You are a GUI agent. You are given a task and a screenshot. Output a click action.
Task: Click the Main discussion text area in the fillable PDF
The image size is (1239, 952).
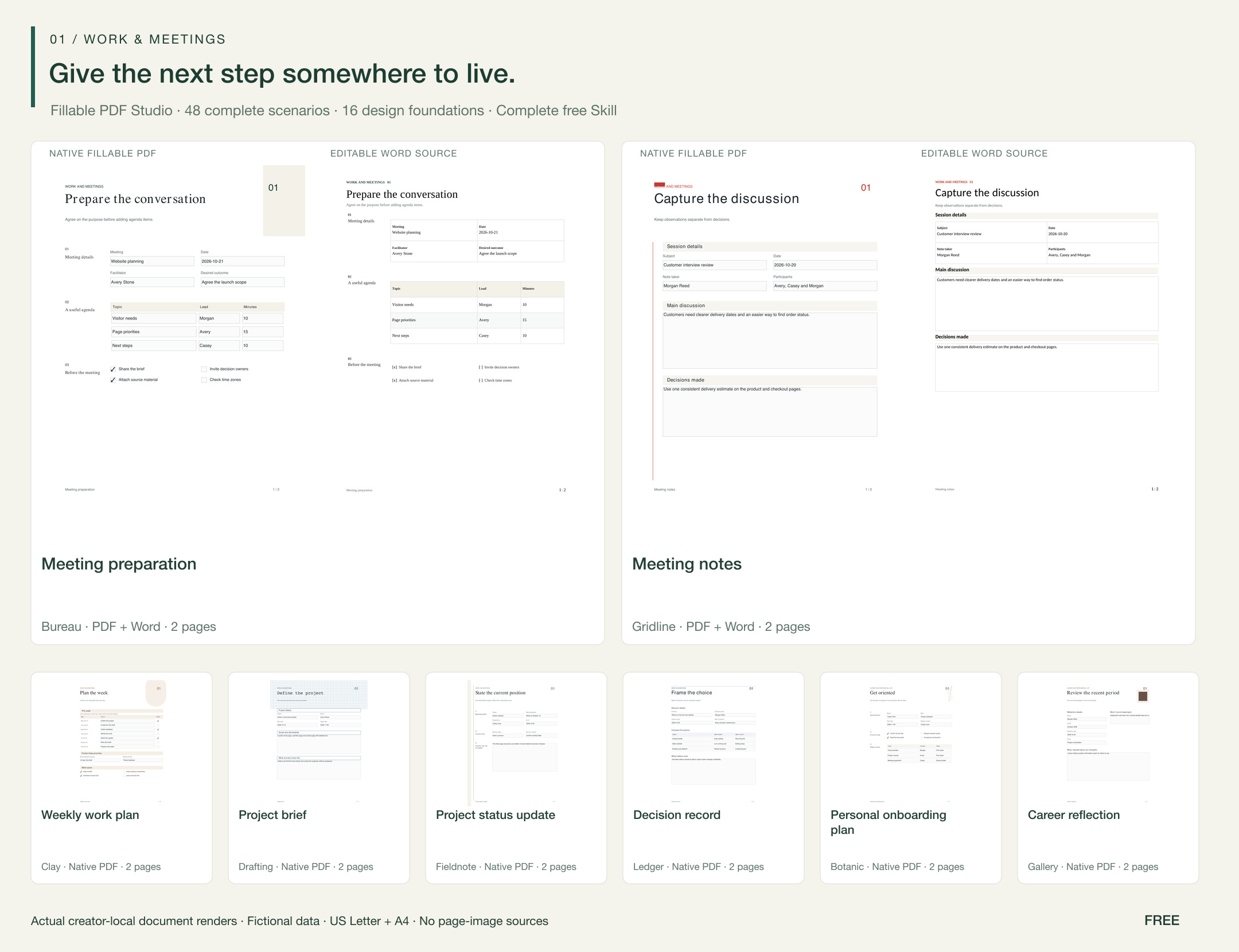(x=770, y=340)
